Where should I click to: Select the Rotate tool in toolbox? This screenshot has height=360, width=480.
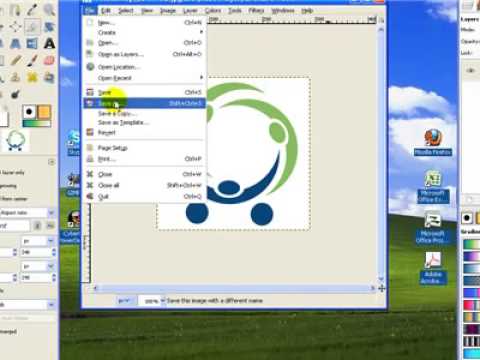tap(49, 27)
